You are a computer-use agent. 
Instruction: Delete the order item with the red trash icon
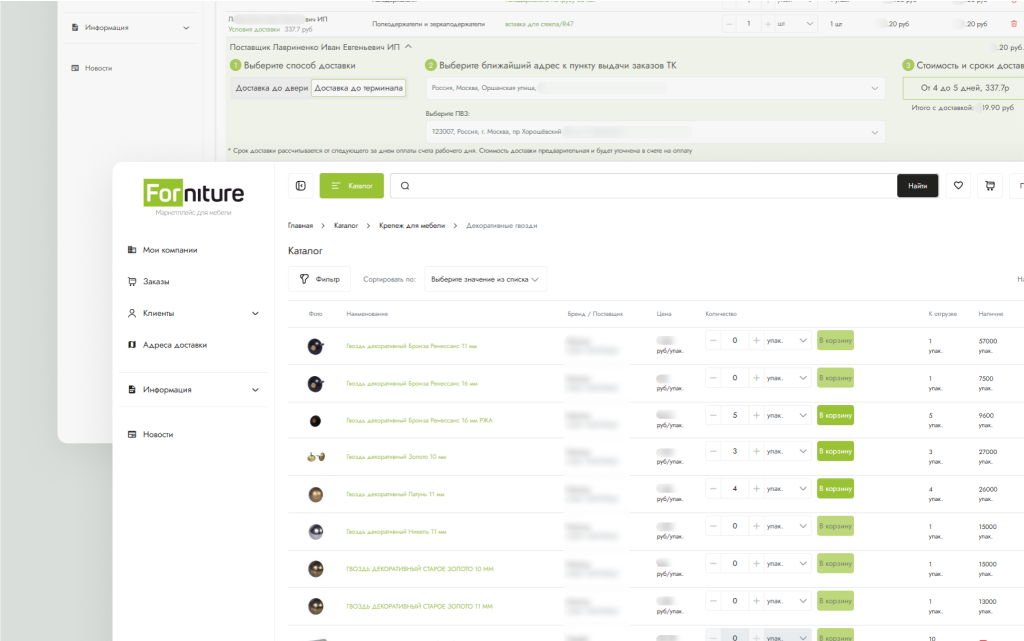(x=1014, y=23)
